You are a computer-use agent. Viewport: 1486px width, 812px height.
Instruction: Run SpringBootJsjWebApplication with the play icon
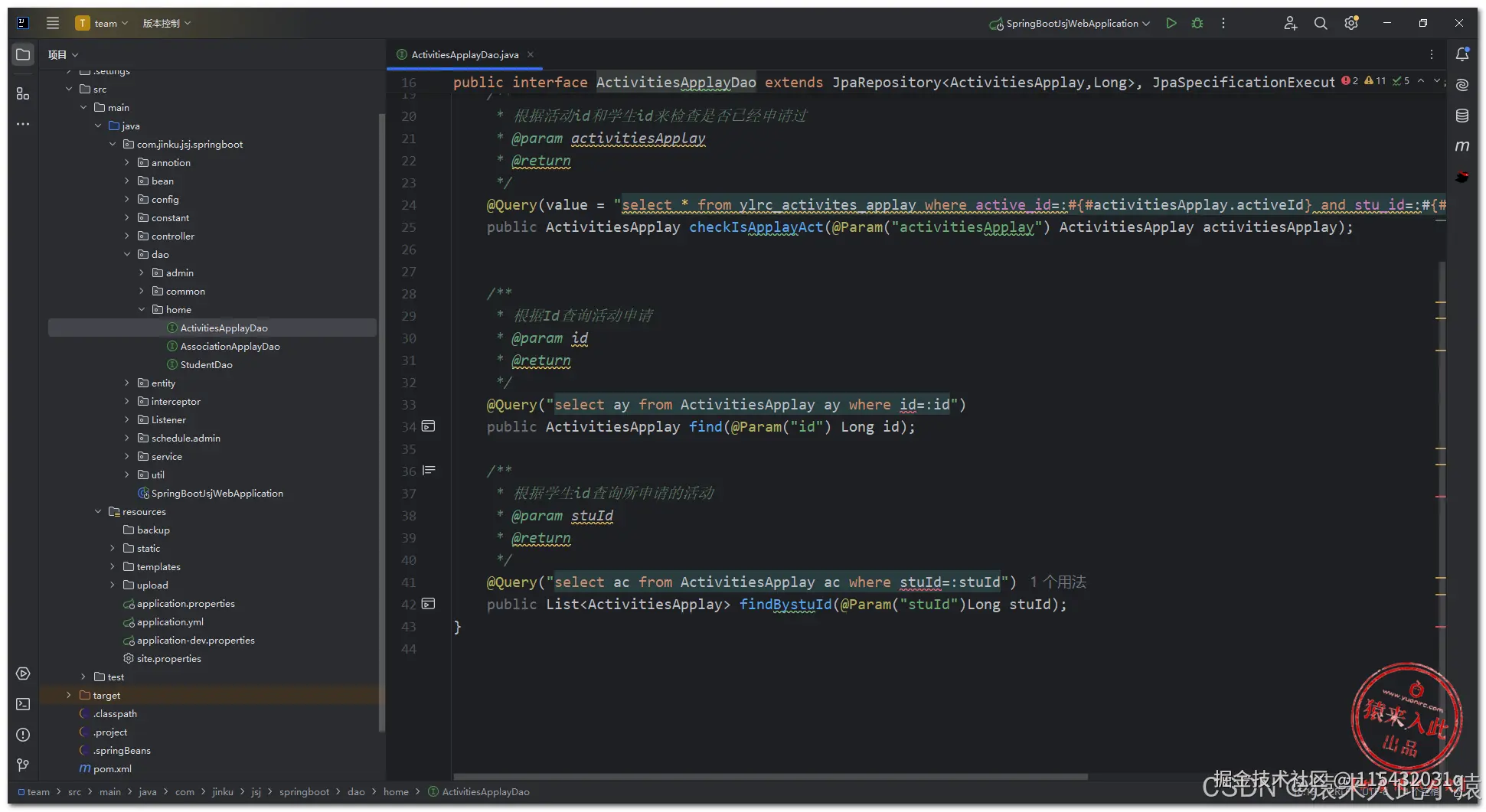click(1171, 23)
